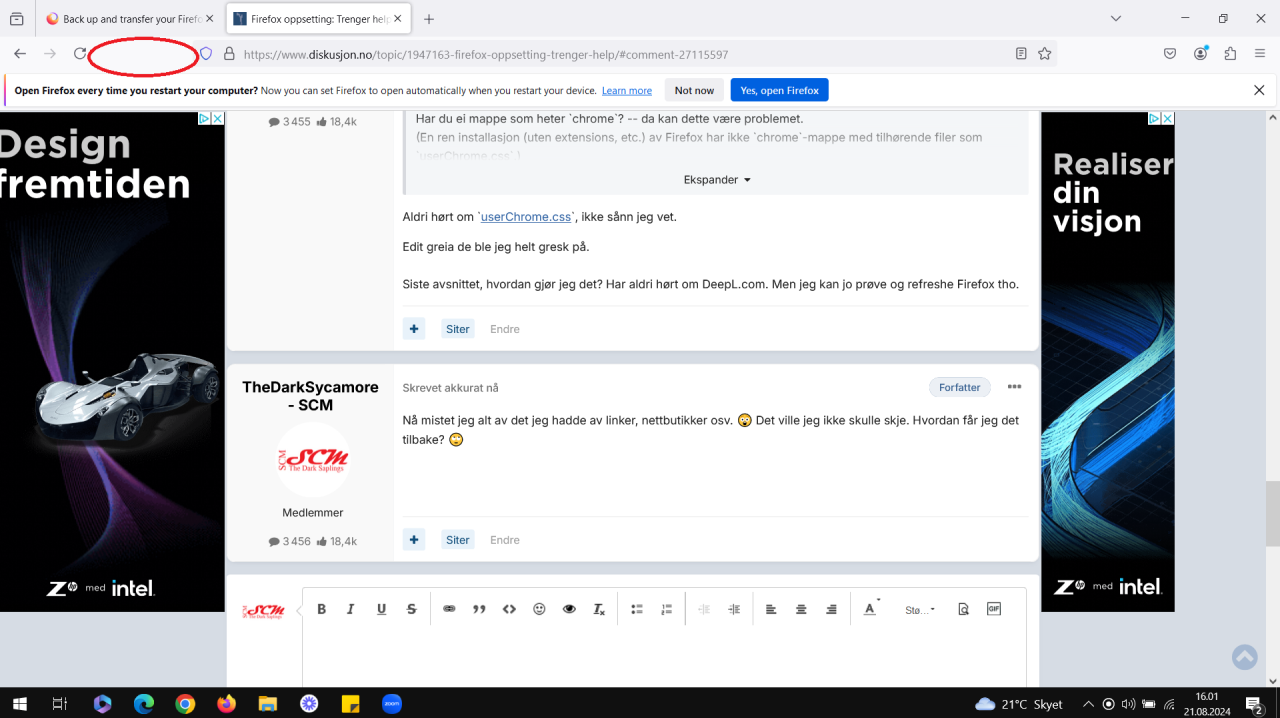1280x718 pixels.
Task: Open the Pocket save icon
Action: tap(1170, 54)
